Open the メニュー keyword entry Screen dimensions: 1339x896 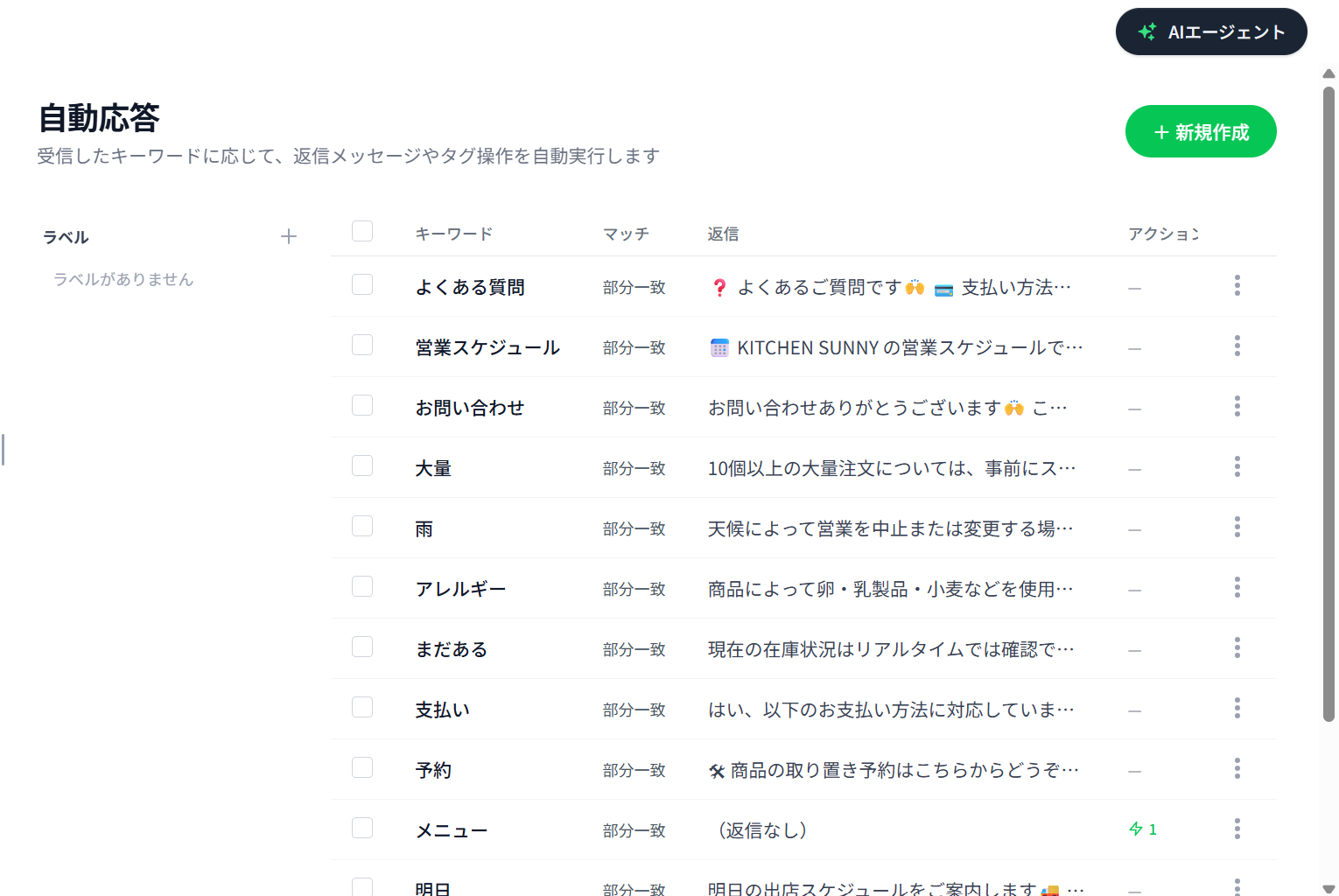(452, 830)
